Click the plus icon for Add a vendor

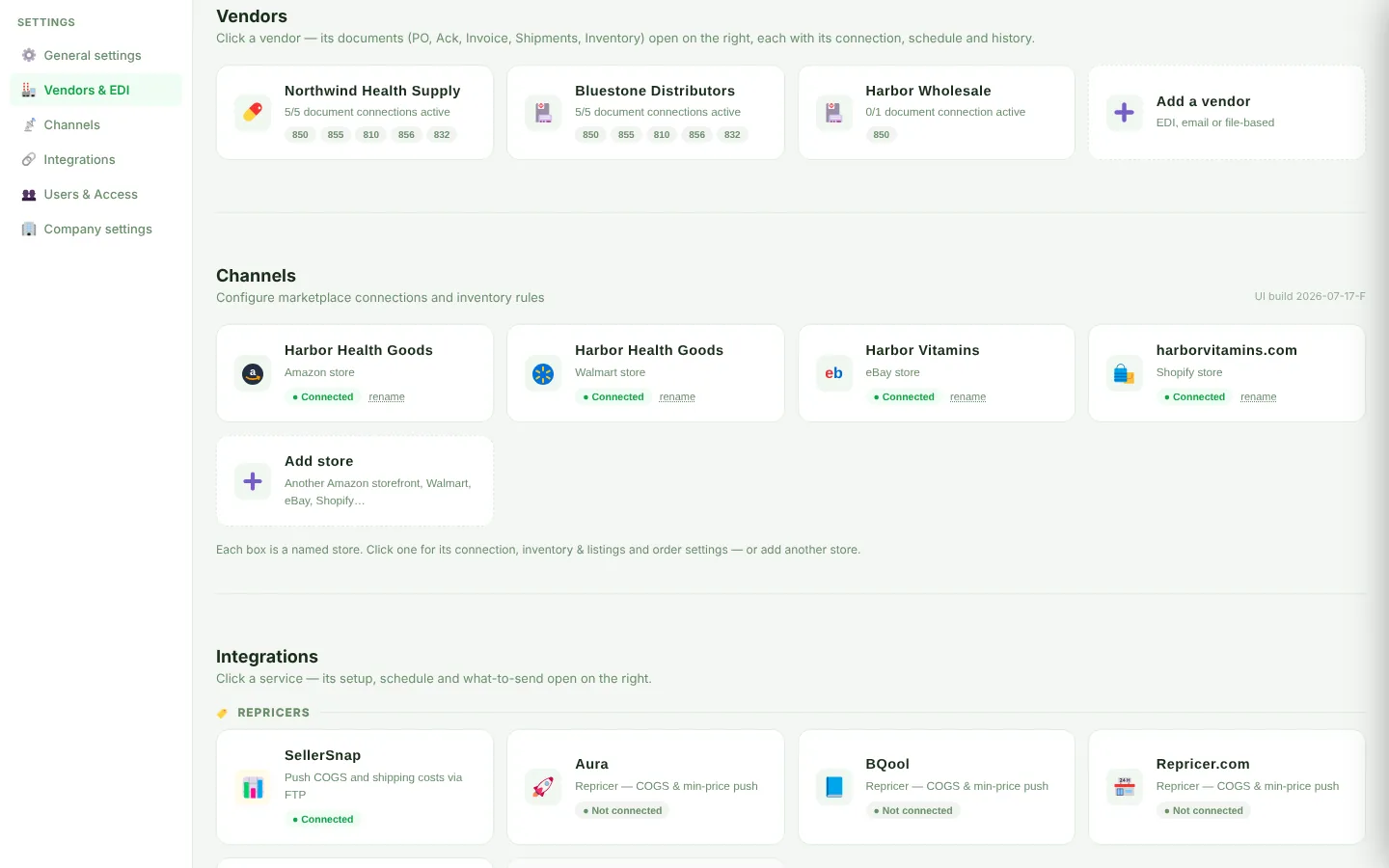click(x=1125, y=113)
